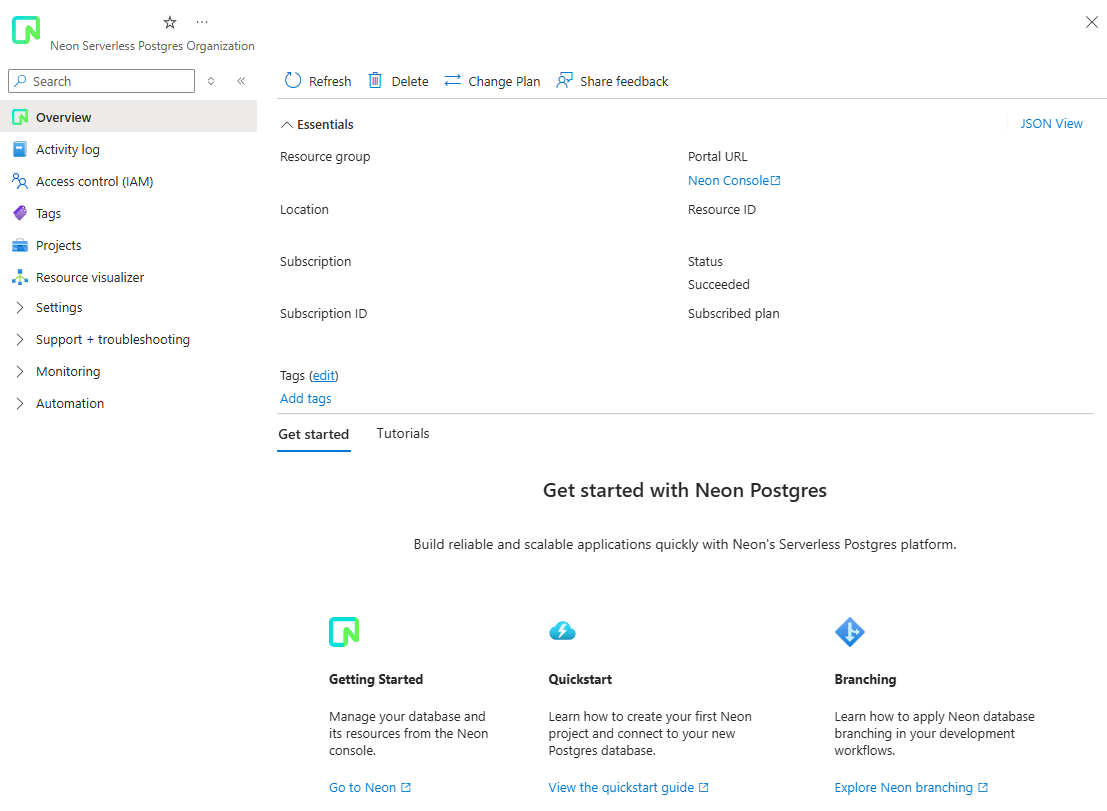Click the Change Plan label
This screenshot has width=1107, height=811.
coord(504,81)
